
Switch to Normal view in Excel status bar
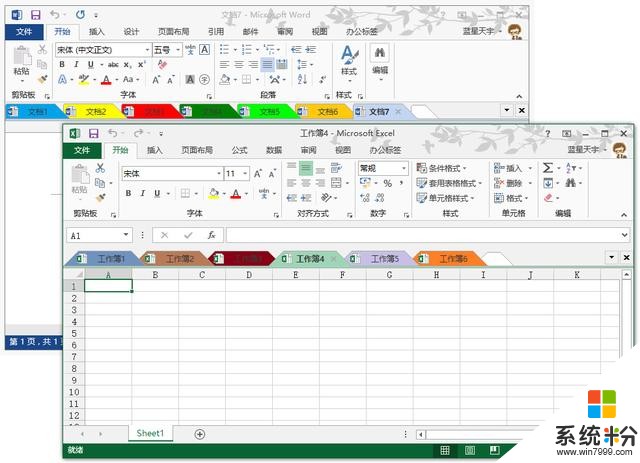(x=445, y=450)
